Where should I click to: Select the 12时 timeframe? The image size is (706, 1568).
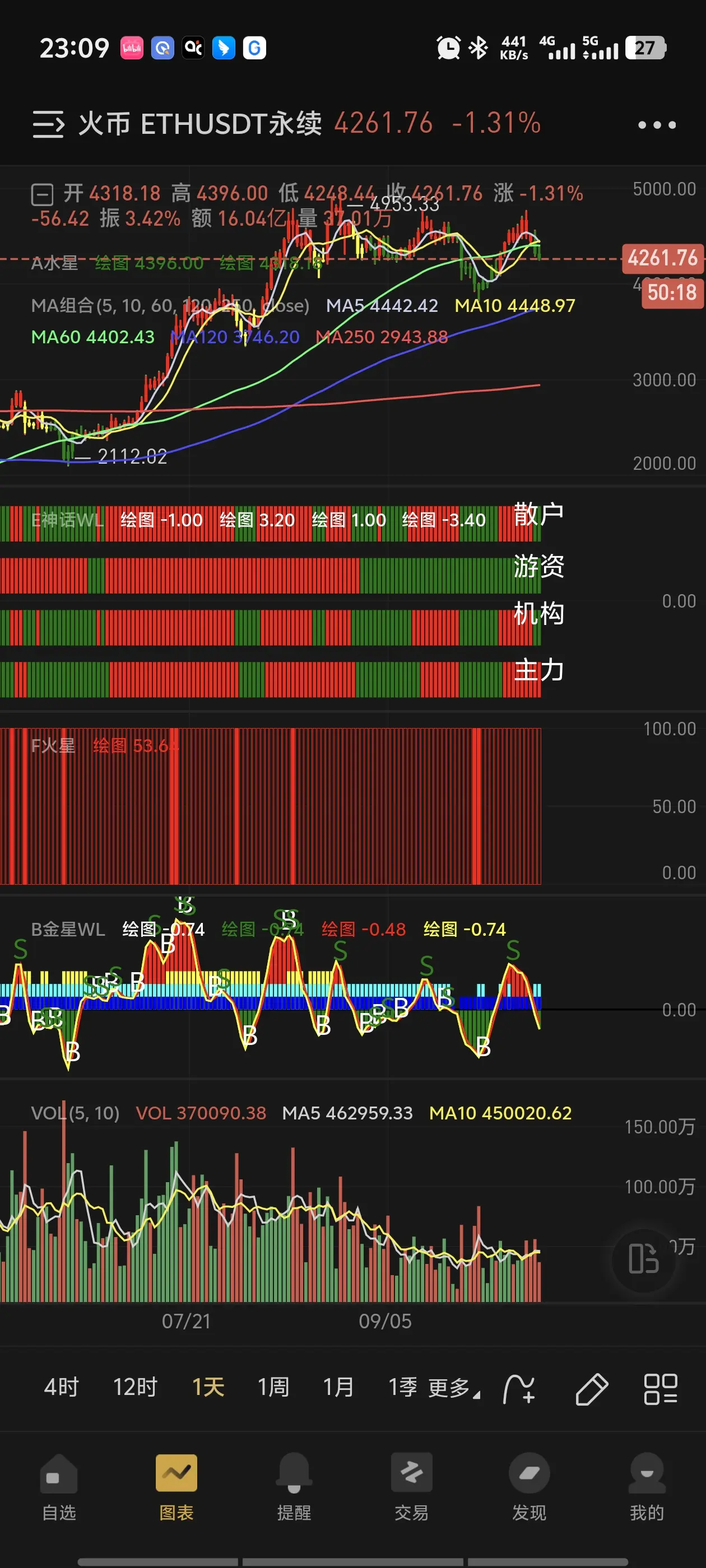[135, 1387]
